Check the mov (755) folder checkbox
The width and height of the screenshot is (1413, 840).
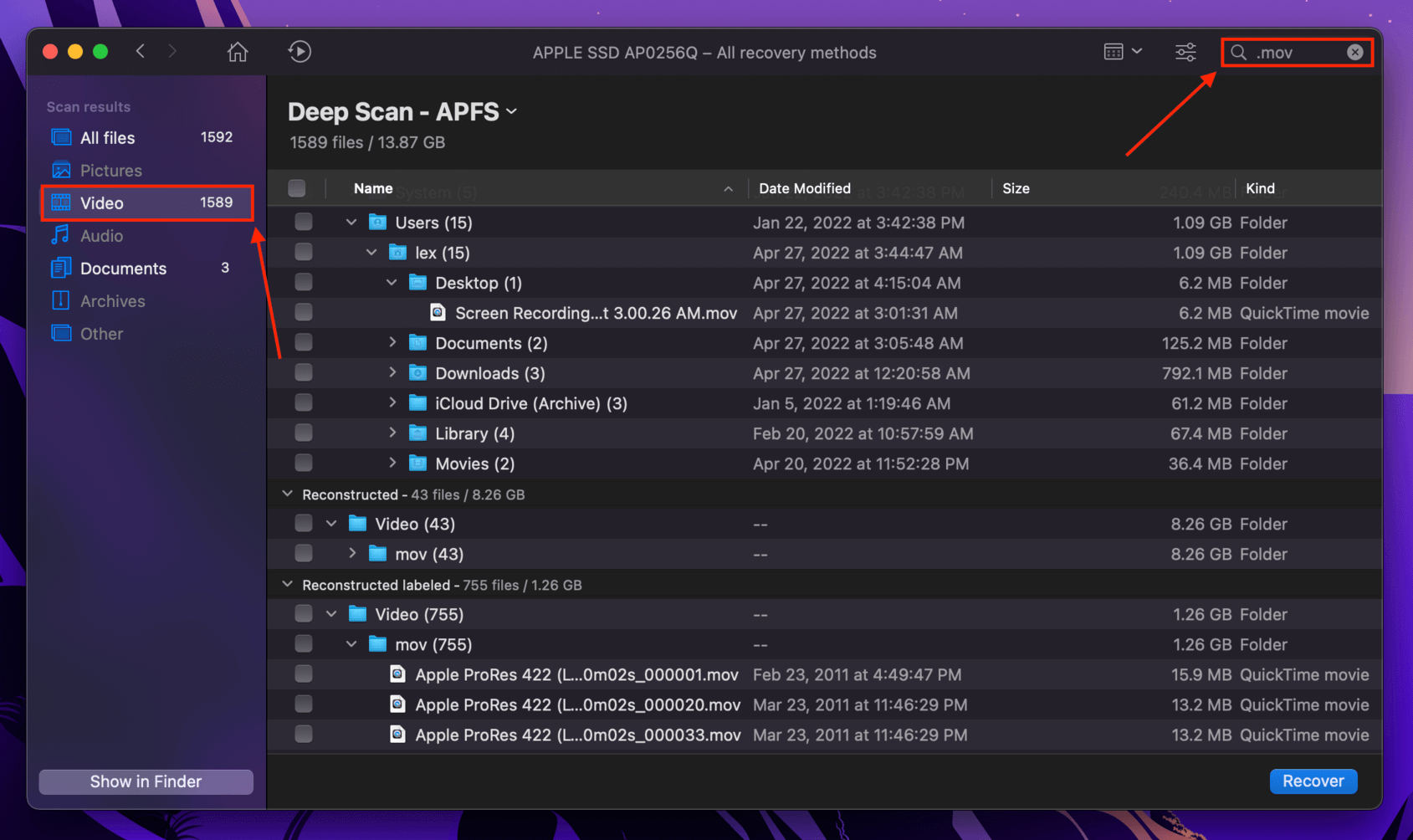click(304, 643)
